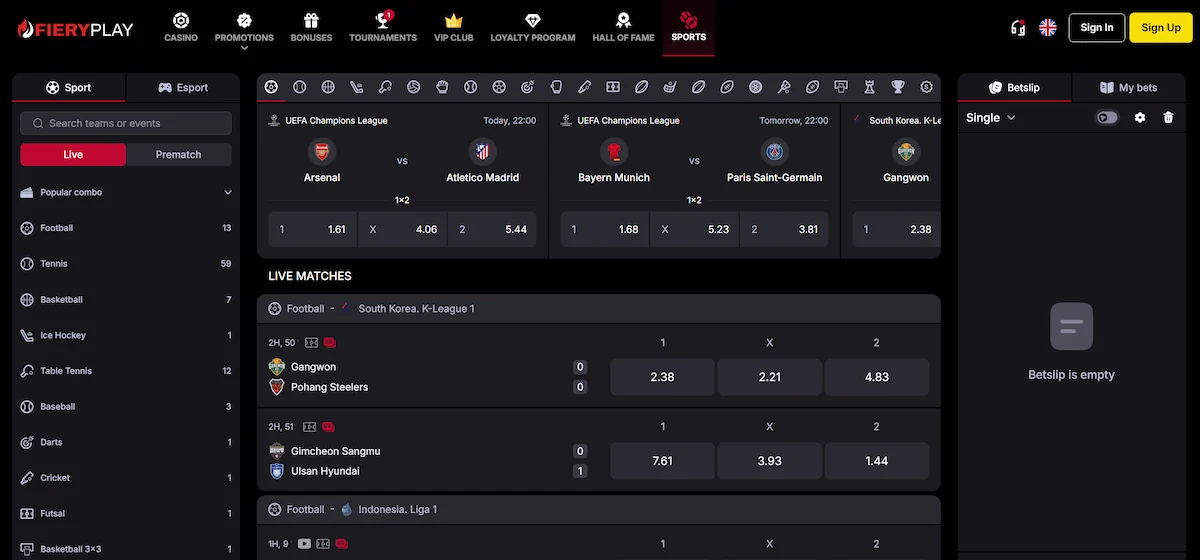Expand Ice Hockey in the sidebar list

[126, 336]
